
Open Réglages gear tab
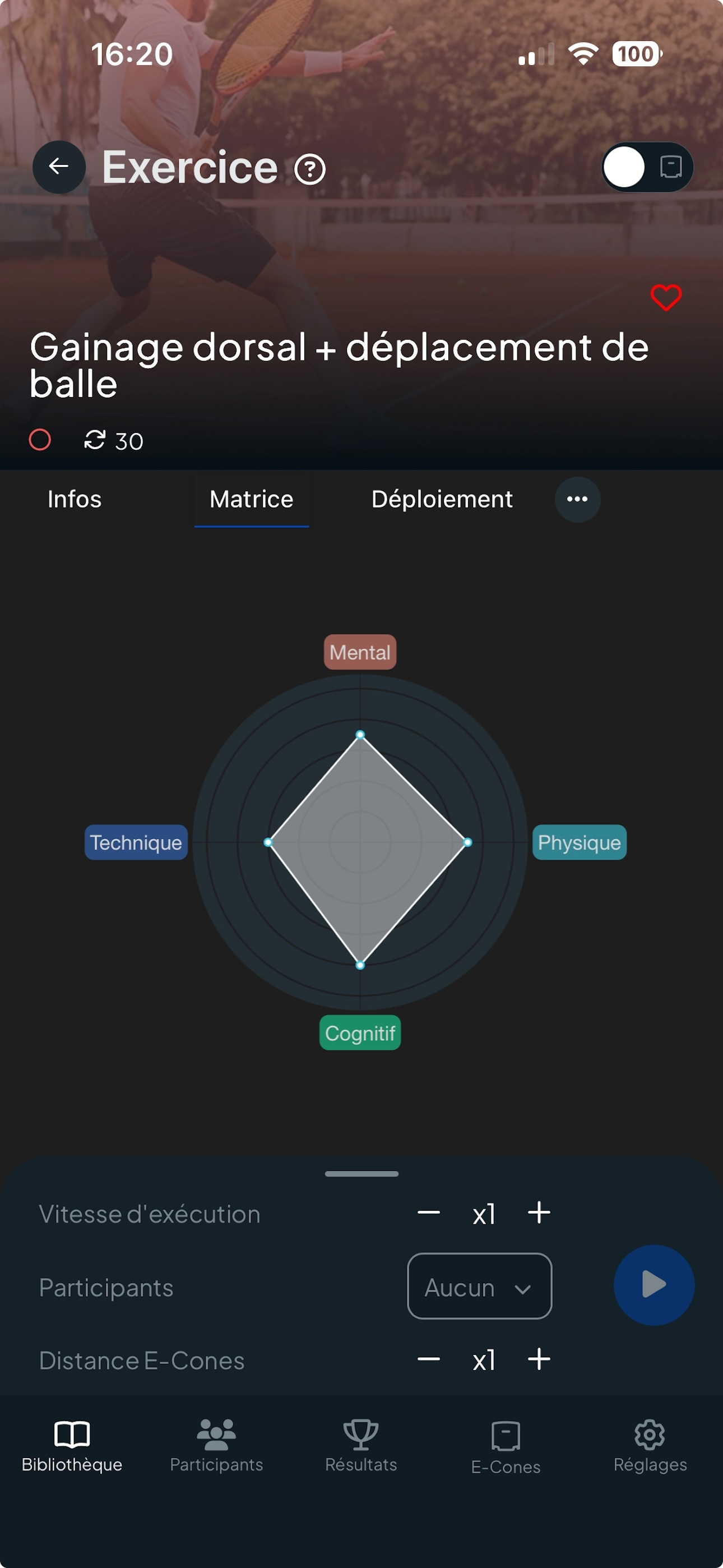click(650, 1446)
